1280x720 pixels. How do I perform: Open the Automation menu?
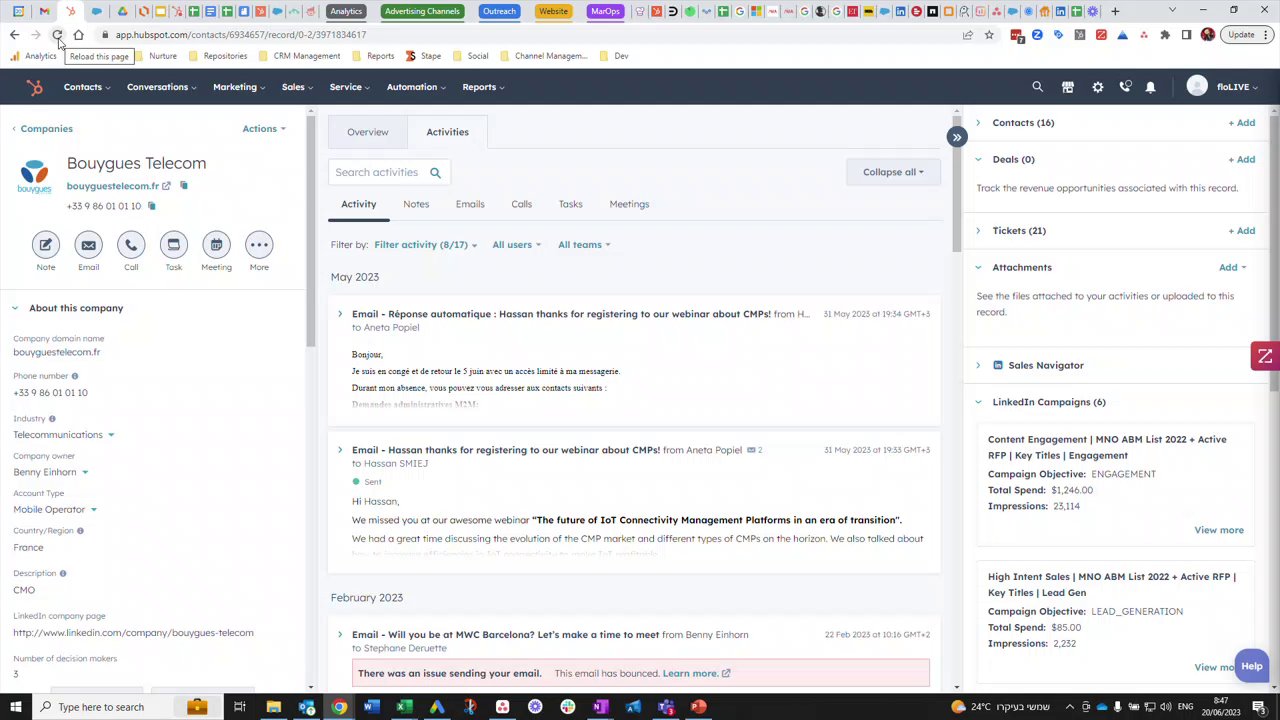(x=416, y=87)
